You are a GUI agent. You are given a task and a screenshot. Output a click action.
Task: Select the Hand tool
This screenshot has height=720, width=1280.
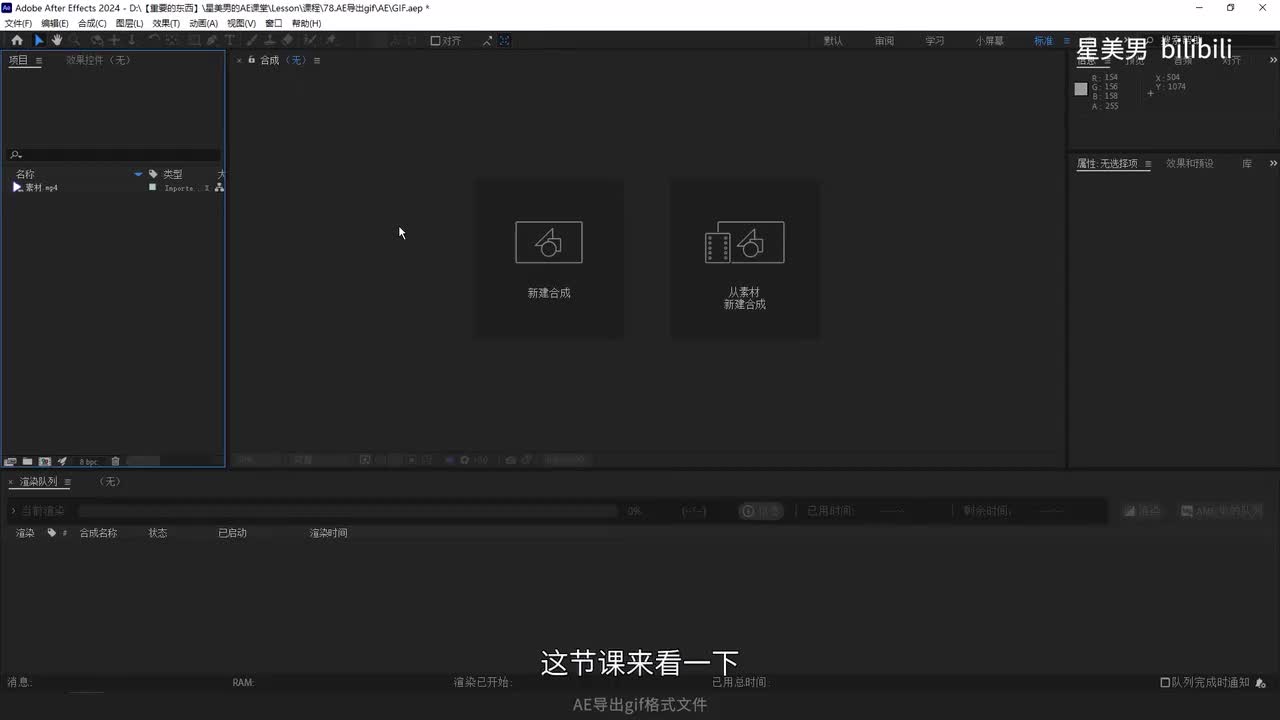coord(57,40)
